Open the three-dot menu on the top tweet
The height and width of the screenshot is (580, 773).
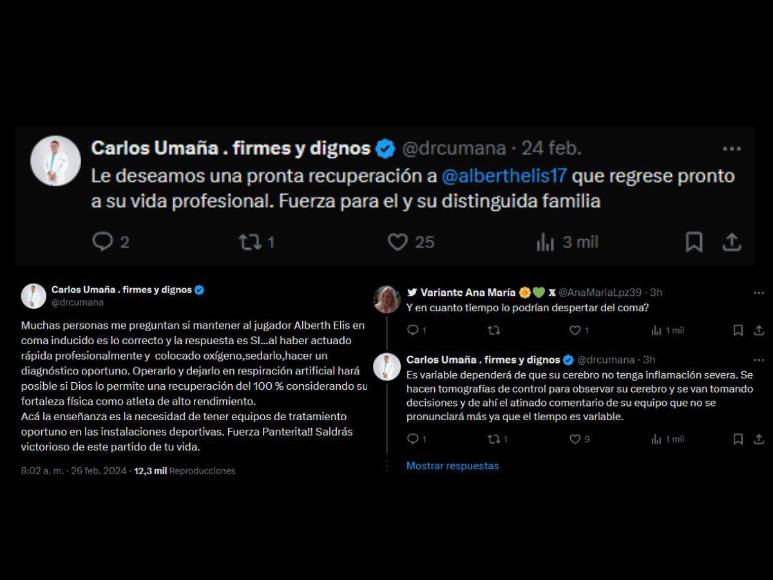click(x=732, y=149)
